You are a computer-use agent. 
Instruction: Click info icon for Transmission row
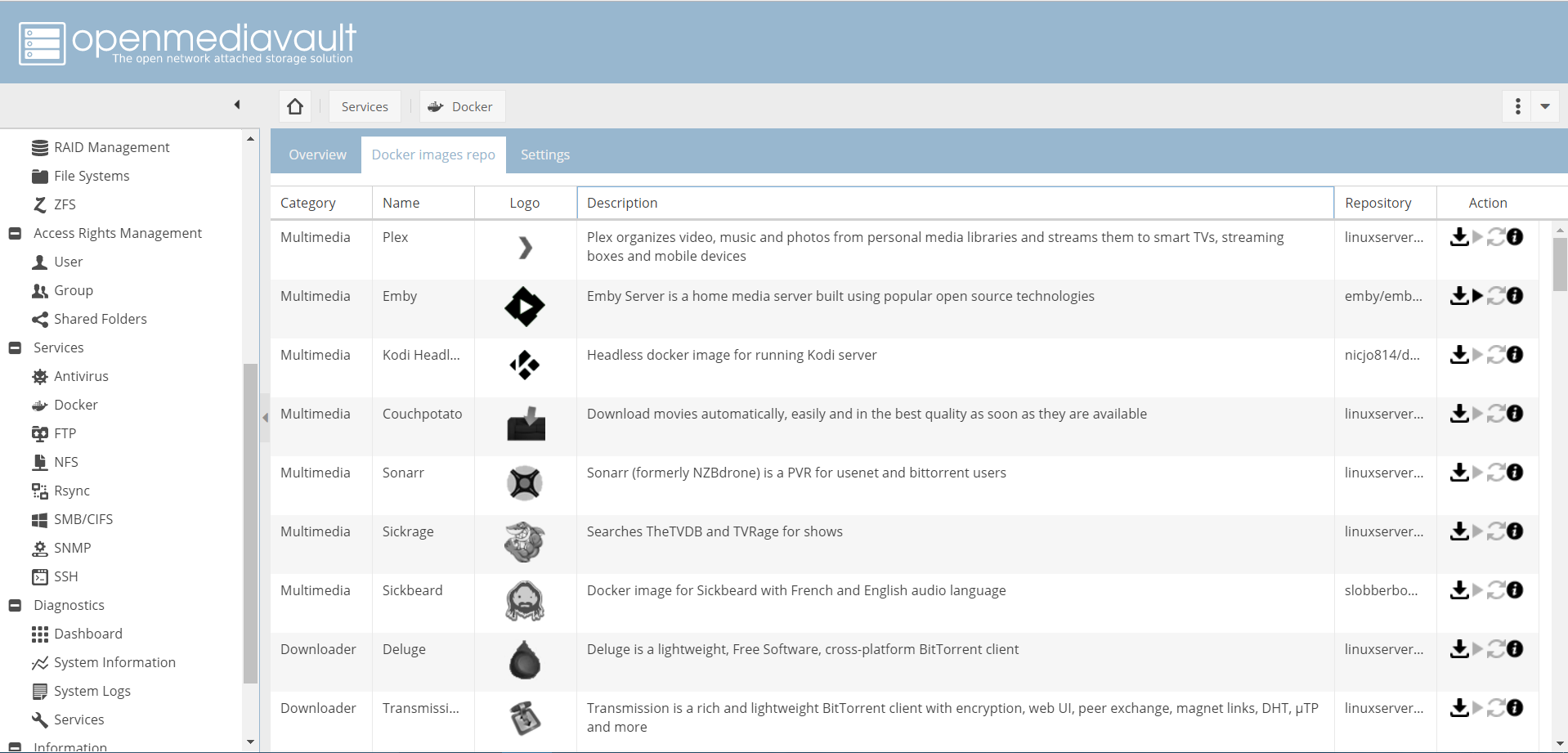1515,708
